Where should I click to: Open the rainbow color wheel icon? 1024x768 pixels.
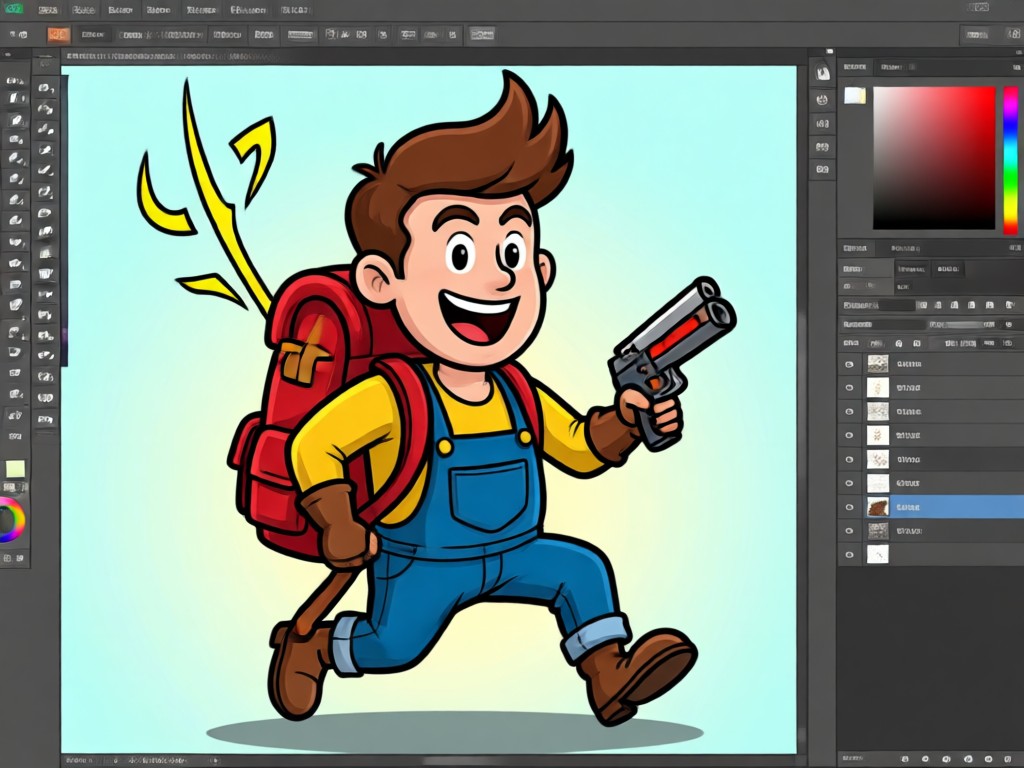12,520
